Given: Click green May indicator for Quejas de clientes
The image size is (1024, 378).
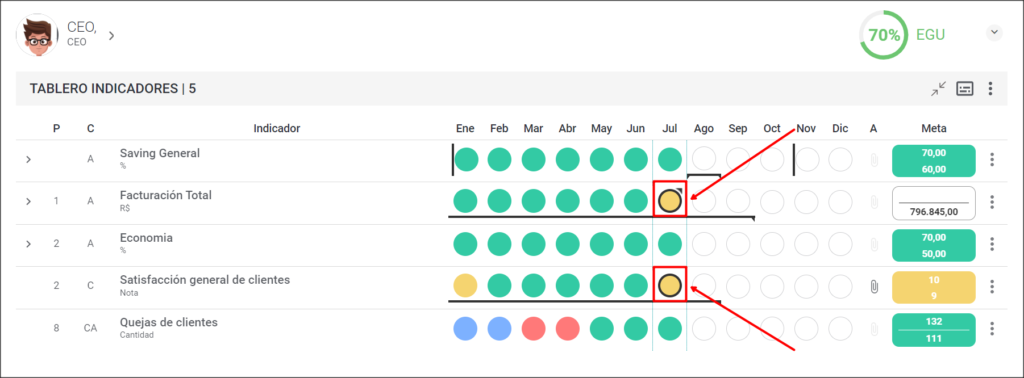Looking at the screenshot, I should (601, 328).
